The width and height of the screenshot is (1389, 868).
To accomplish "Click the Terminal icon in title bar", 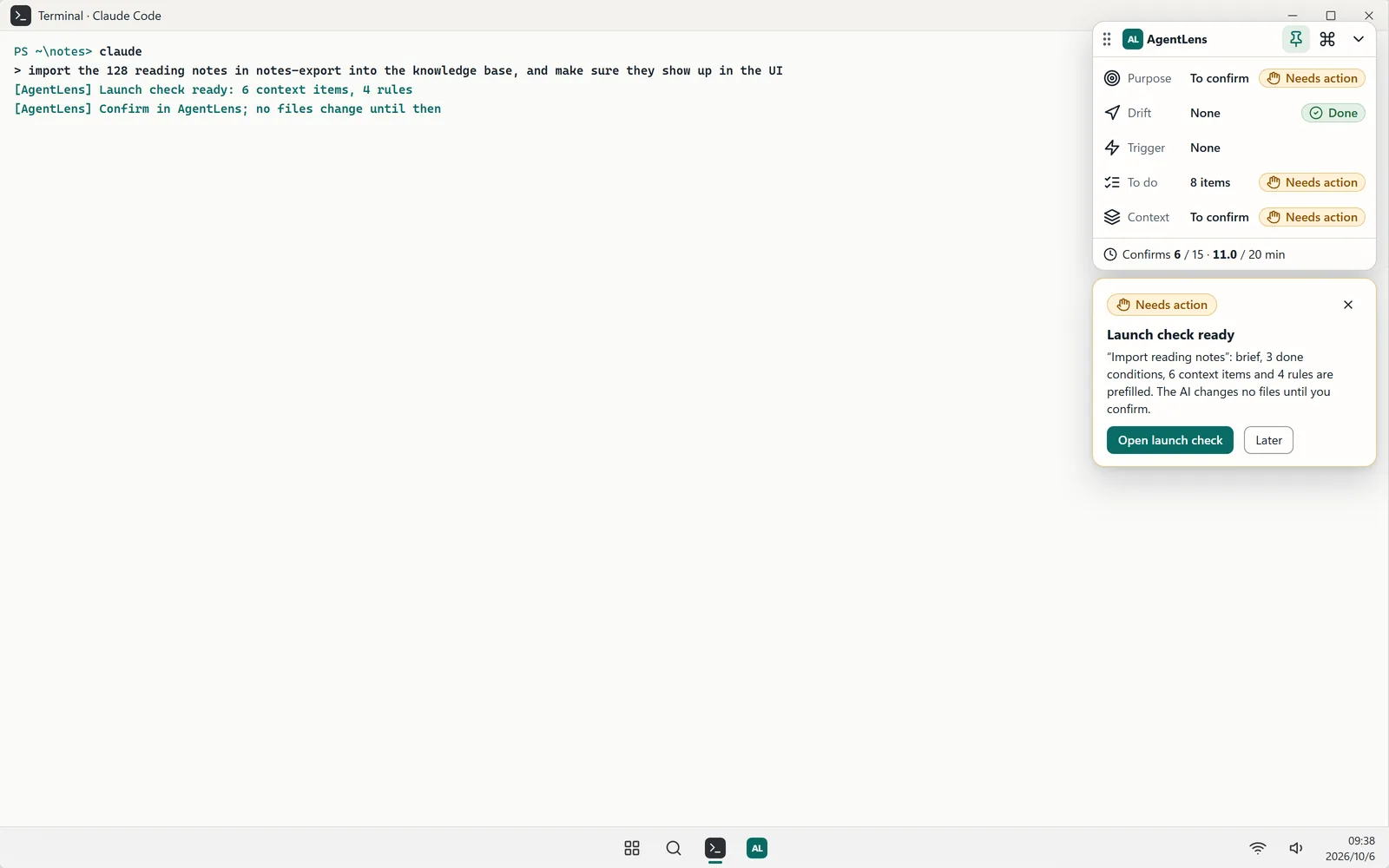I will pos(21,16).
